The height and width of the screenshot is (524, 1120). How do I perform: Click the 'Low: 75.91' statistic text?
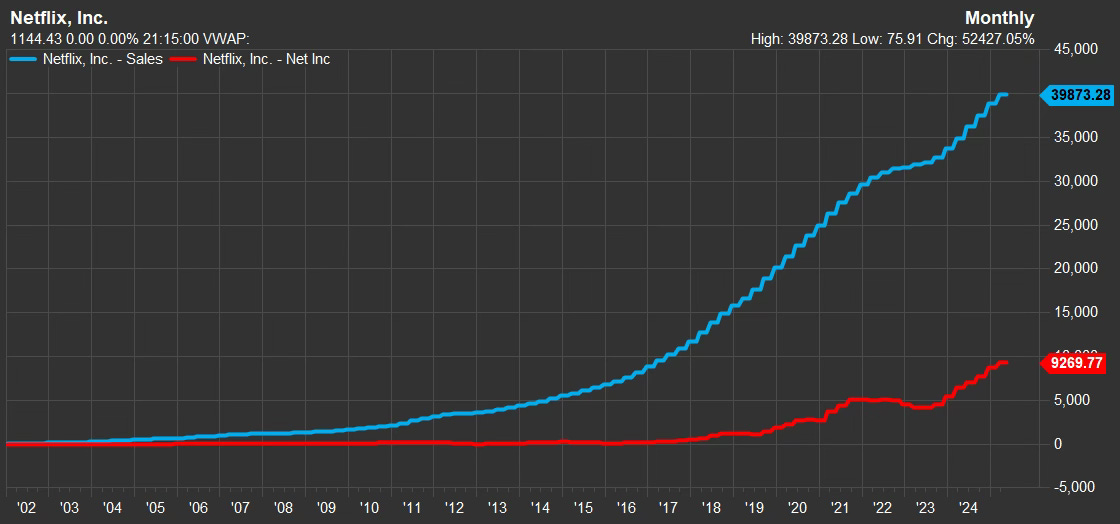coord(889,39)
